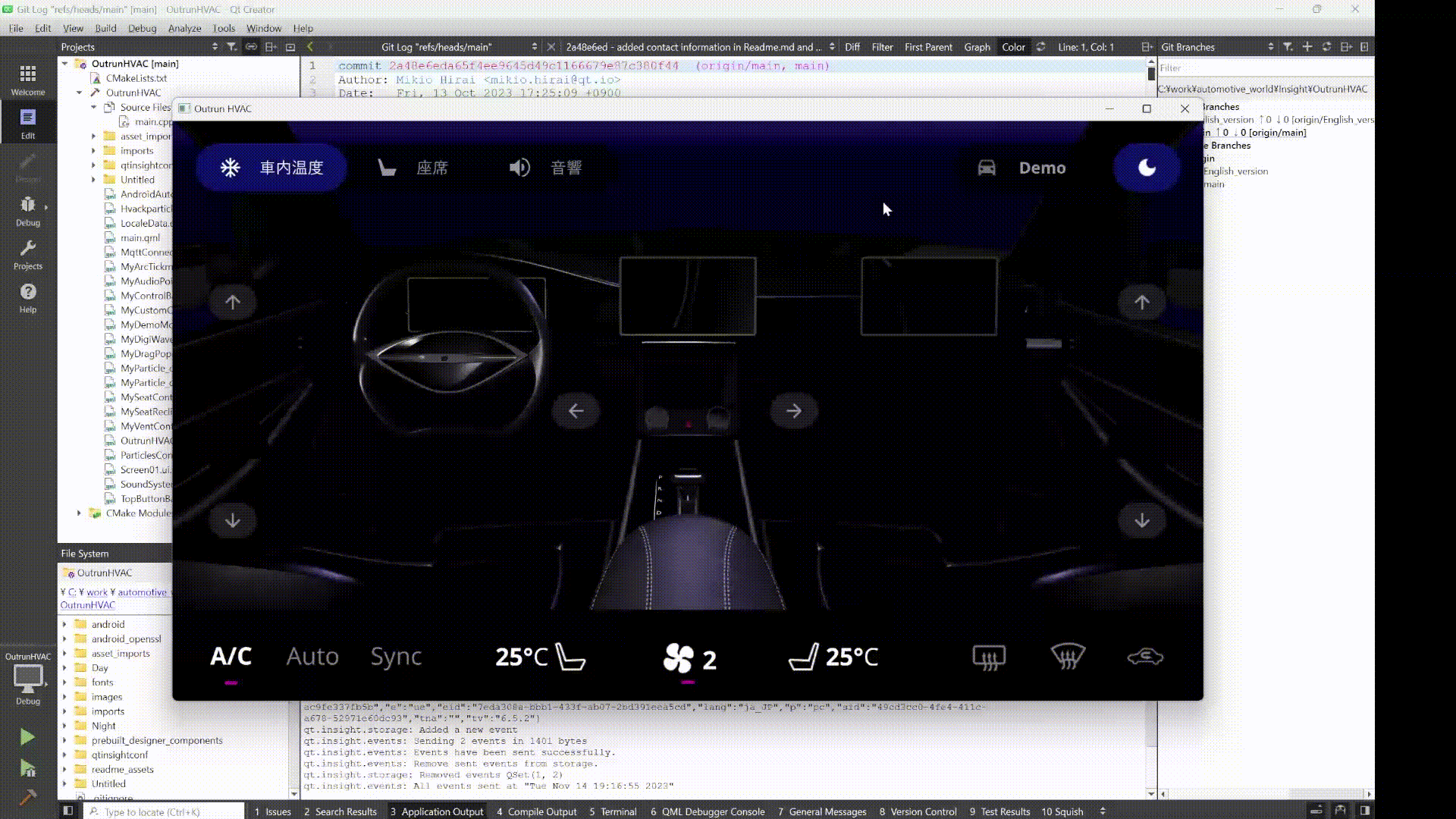
Task: Toggle the Sync temperature option
Action: [x=396, y=657]
